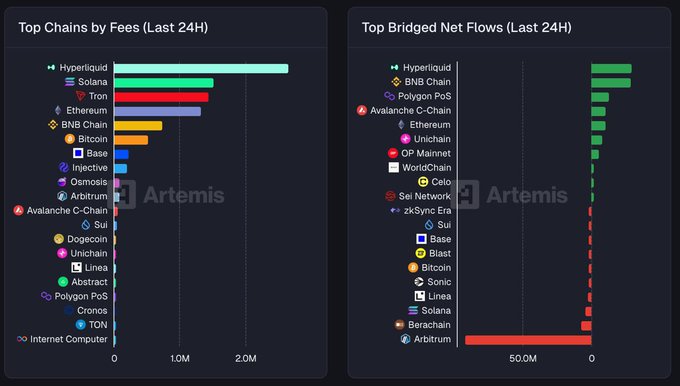Click the zkSync Era label
Screen dimensions: 680x386
(428, 210)
